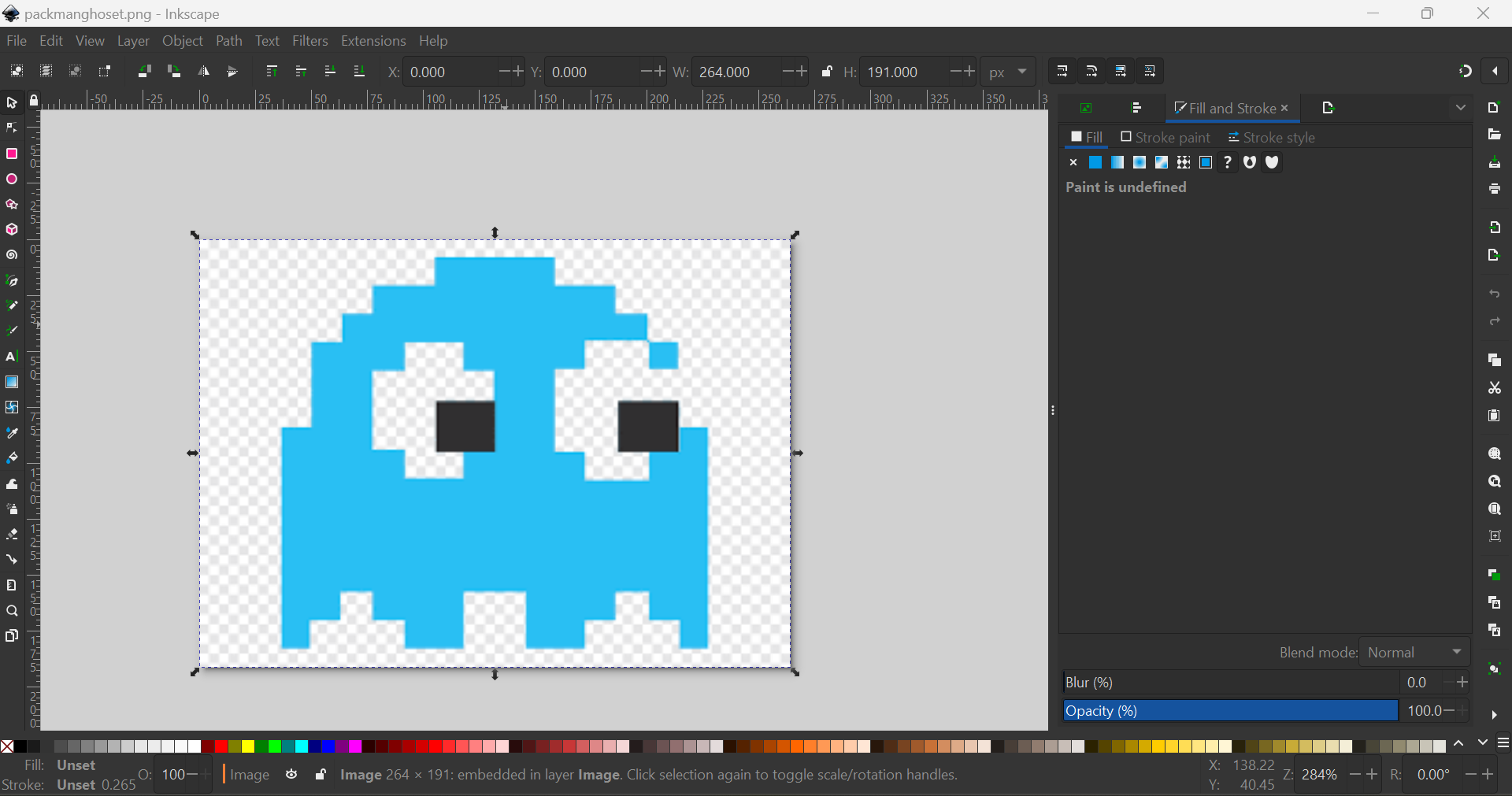Select the Measure tool
Screen dimensions: 1512x796
[x=12, y=585]
